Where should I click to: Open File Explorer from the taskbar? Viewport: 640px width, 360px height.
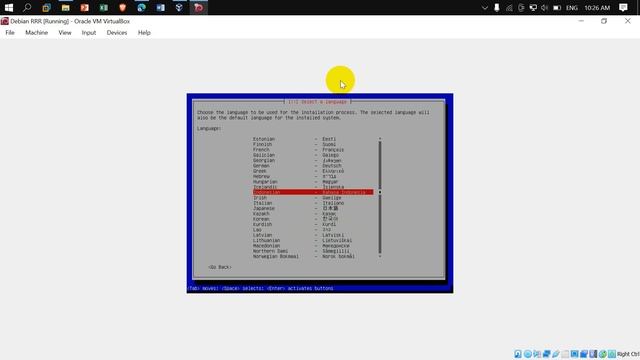tap(65, 7)
